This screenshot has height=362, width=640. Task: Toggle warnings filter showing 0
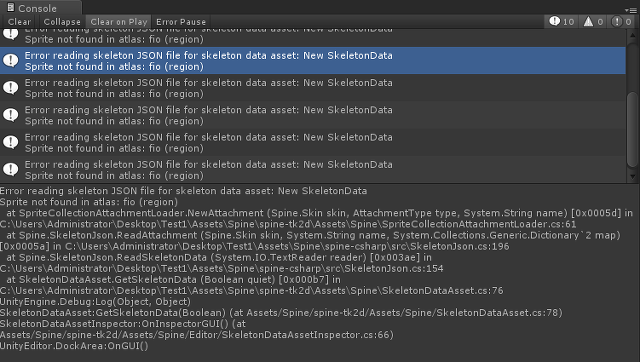click(x=593, y=22)
